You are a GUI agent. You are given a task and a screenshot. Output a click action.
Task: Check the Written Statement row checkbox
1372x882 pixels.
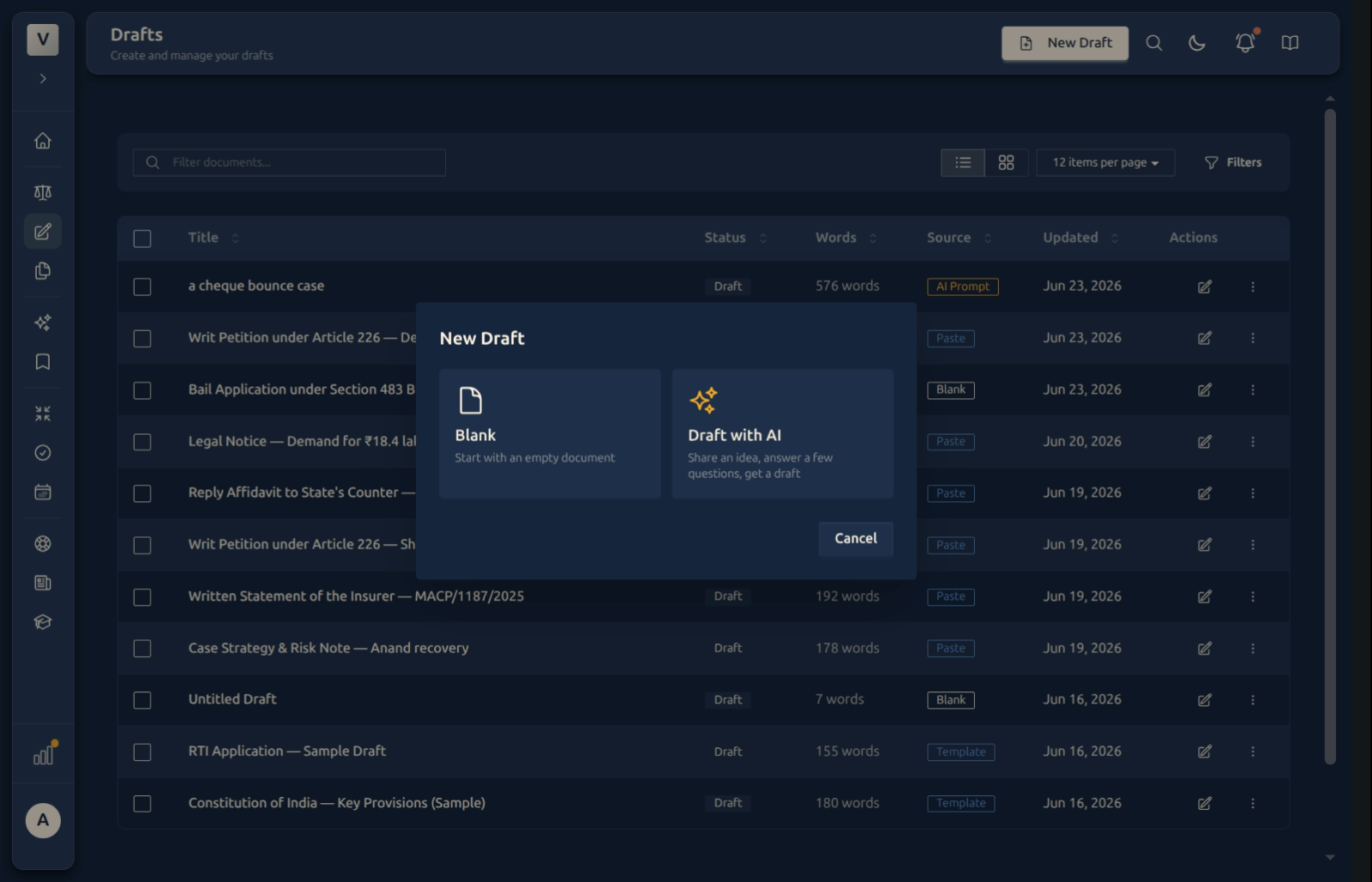[142, 597]
